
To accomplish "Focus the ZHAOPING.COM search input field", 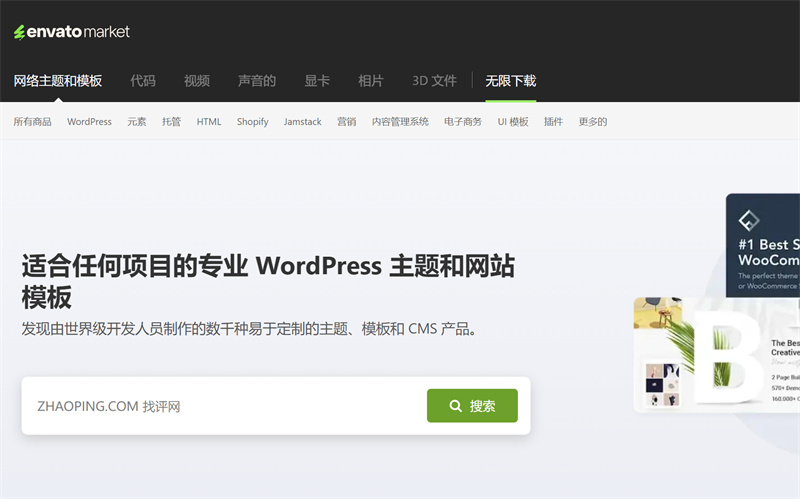I will click(x=224, y=406).
